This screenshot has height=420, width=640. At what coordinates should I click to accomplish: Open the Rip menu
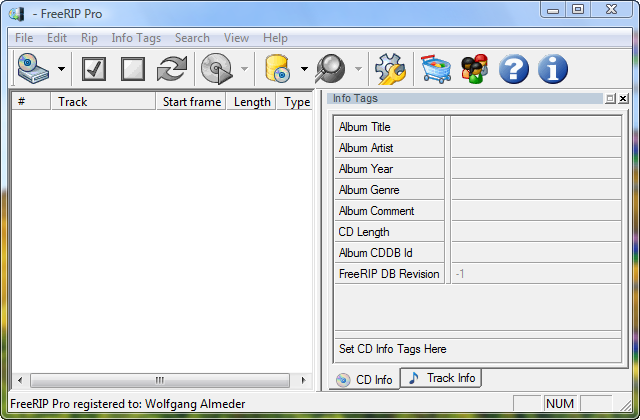(89, 38)
